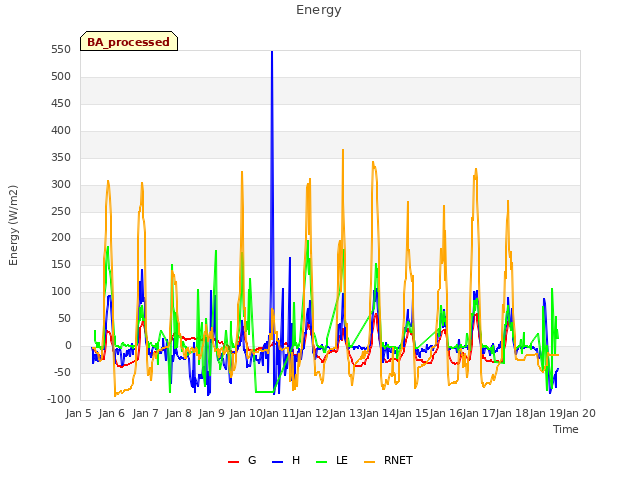Click the 100 y-axis value
The height and width of the screenshot is (480, 640).
click(61, 291)
